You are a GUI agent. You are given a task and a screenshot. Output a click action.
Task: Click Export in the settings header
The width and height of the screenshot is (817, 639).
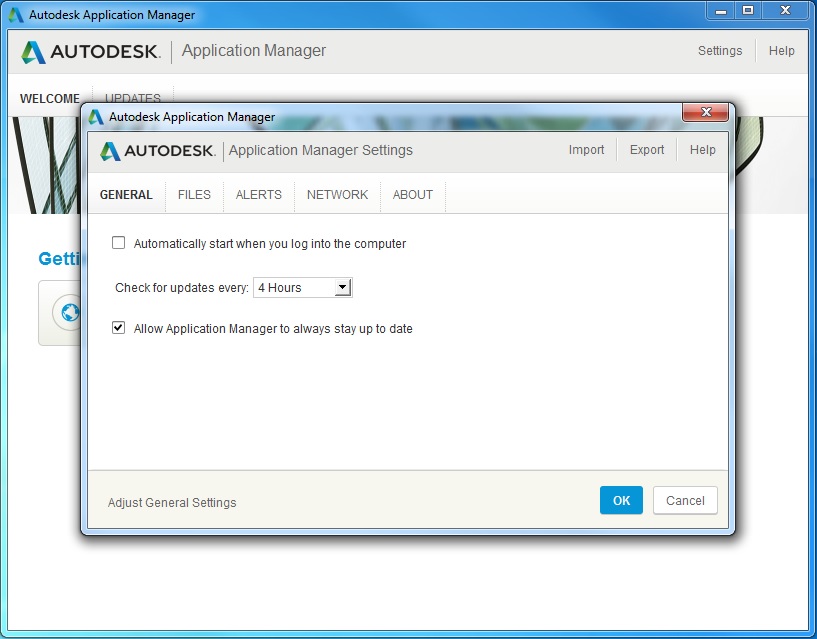pos(647,150)
